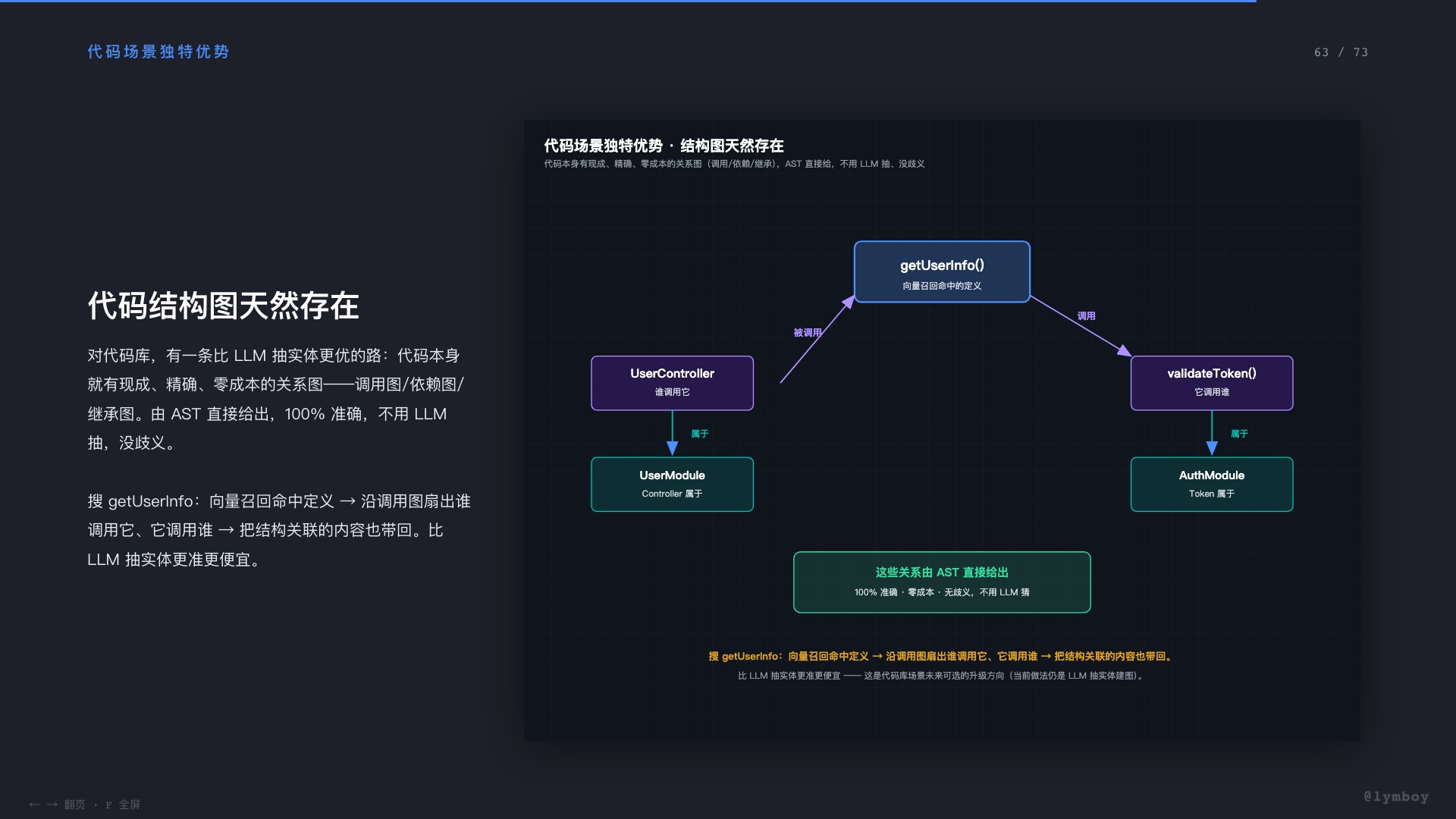The image size is (1456, 819).
Task: Click the '100% 准确 · 零成本' line
Action: [942, 592]
